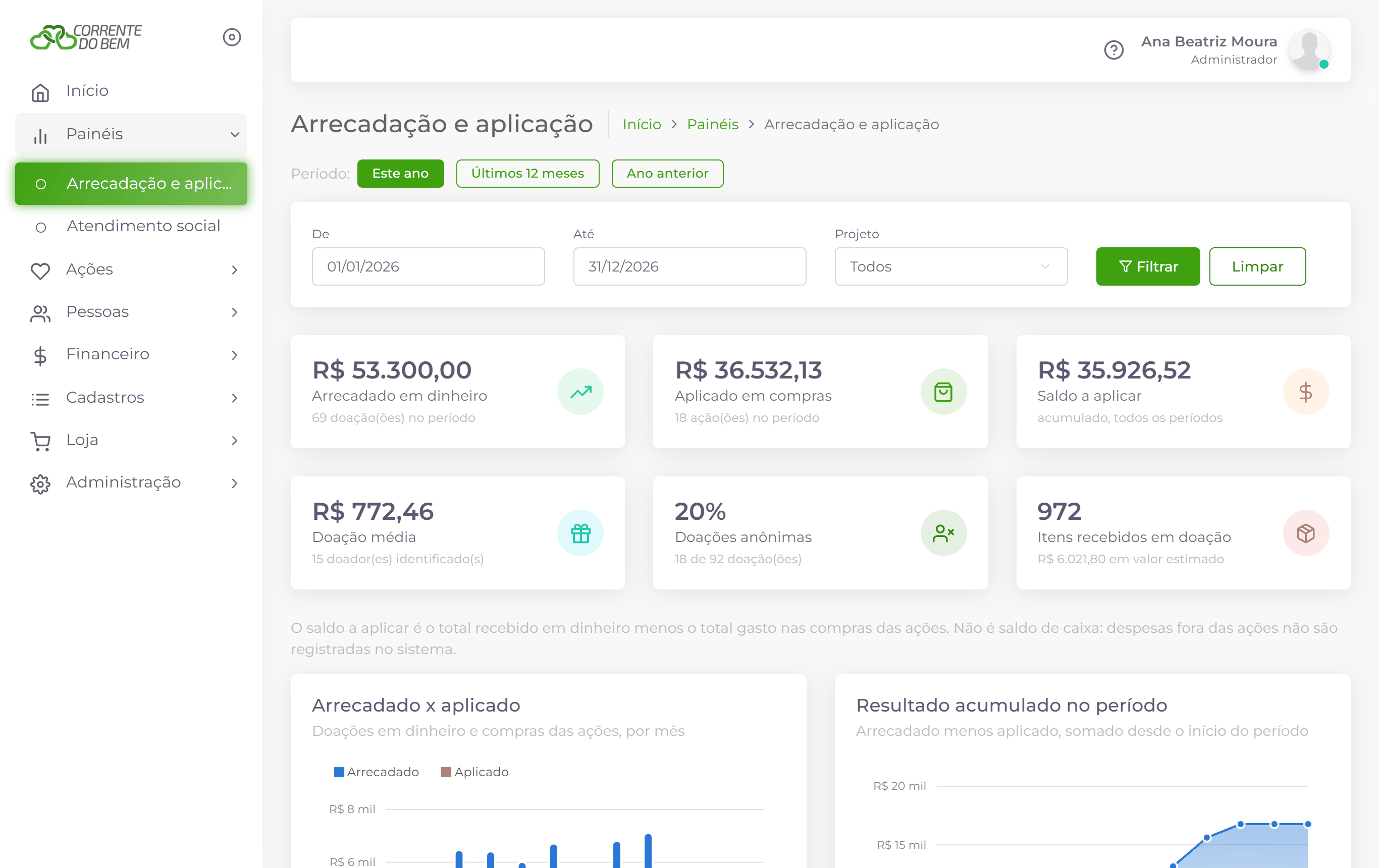Open Atendimento social panel
The image size is (1379, 868).
(131, 226)
